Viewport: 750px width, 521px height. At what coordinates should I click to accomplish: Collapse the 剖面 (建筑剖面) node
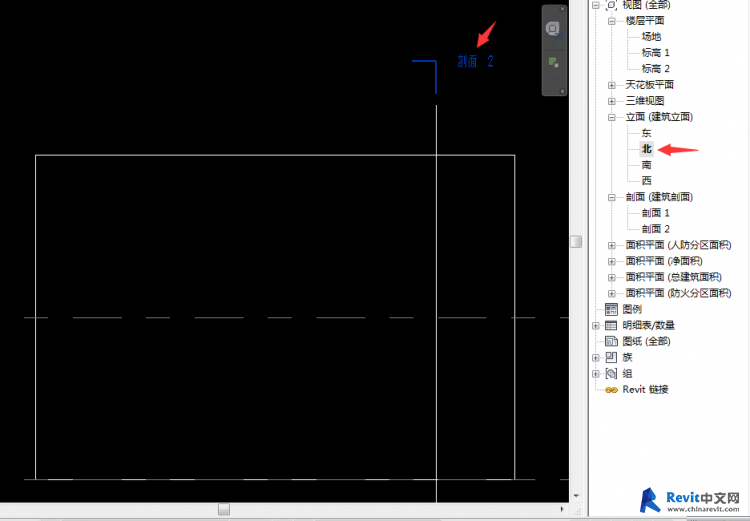pyautogui.click(x=611, y=197)
